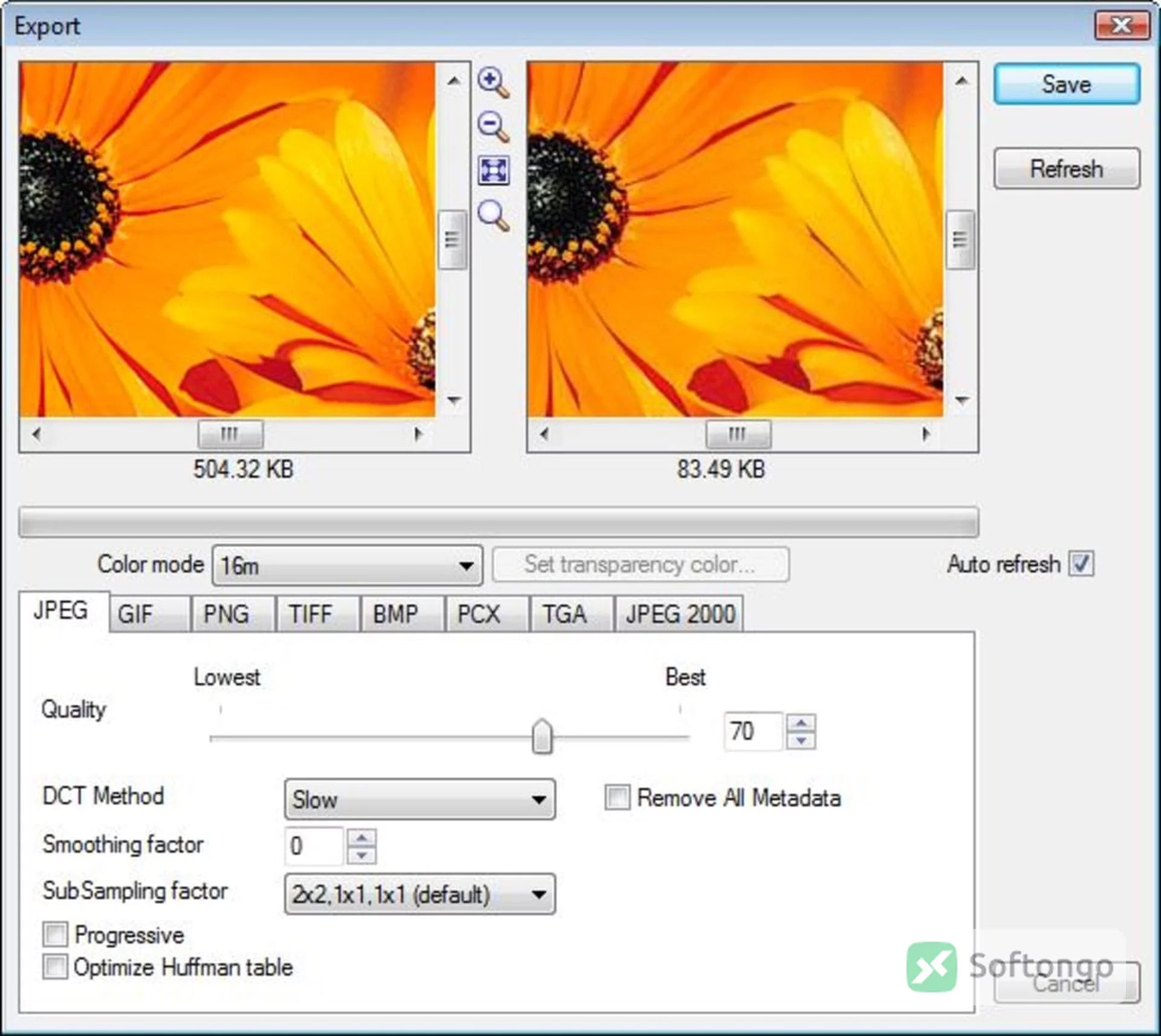Decrease Quality value with down arrow

(x=801, y=740)
